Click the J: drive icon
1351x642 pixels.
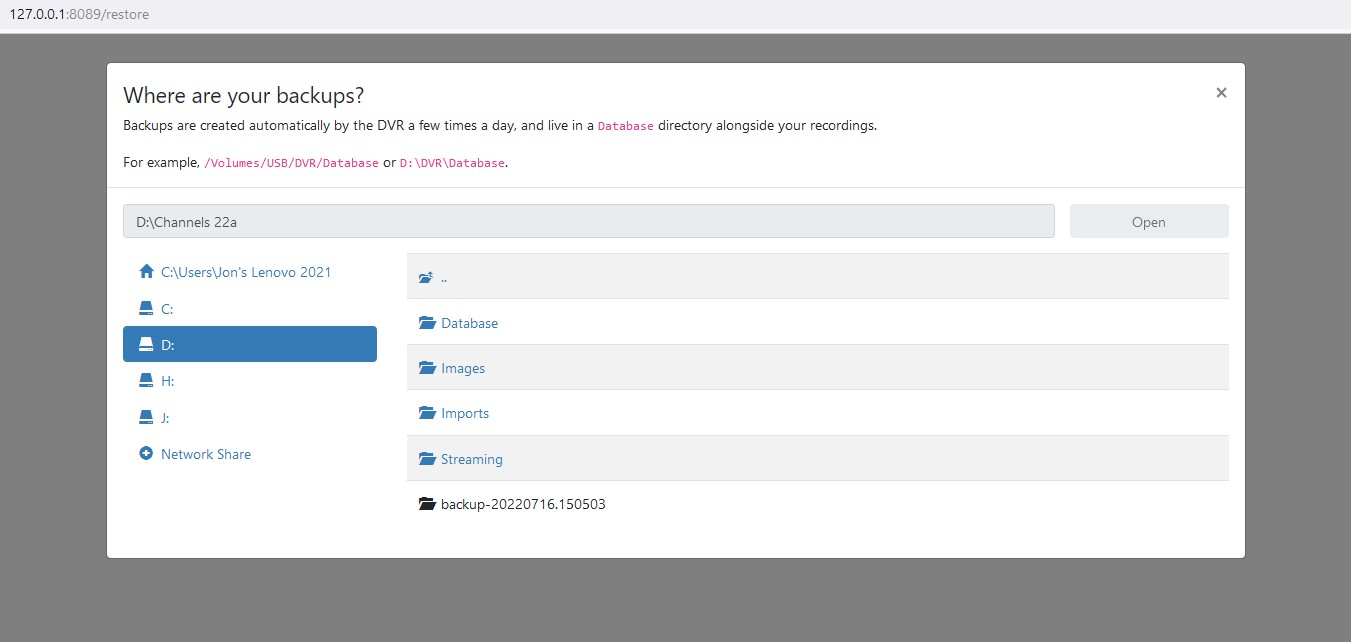146,418
